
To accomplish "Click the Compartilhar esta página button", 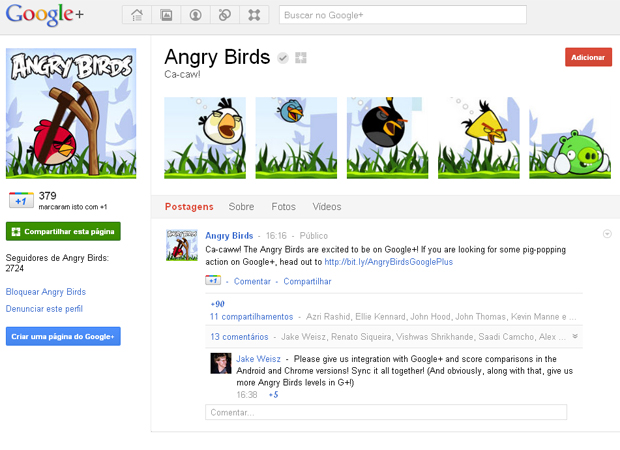I will click(63, 232).
